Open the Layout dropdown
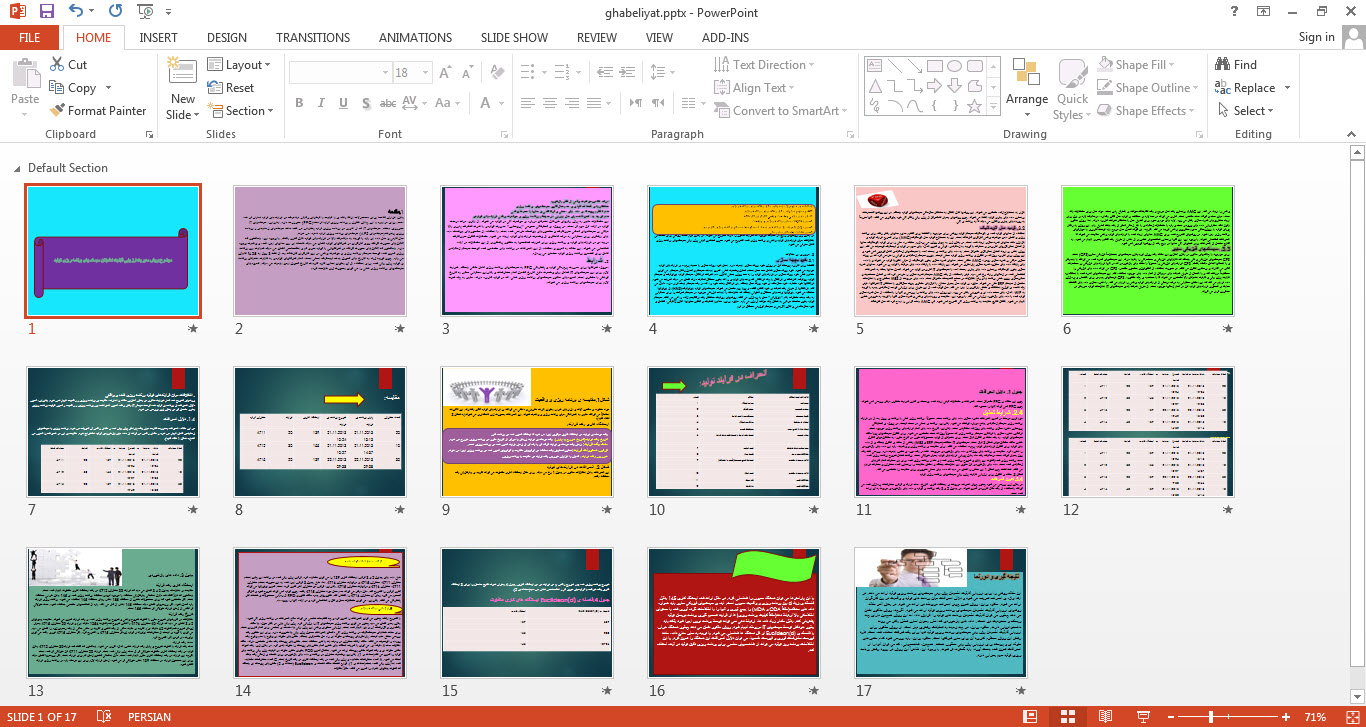This screenshot has width=1366, height=727. [x=239, y=64]
